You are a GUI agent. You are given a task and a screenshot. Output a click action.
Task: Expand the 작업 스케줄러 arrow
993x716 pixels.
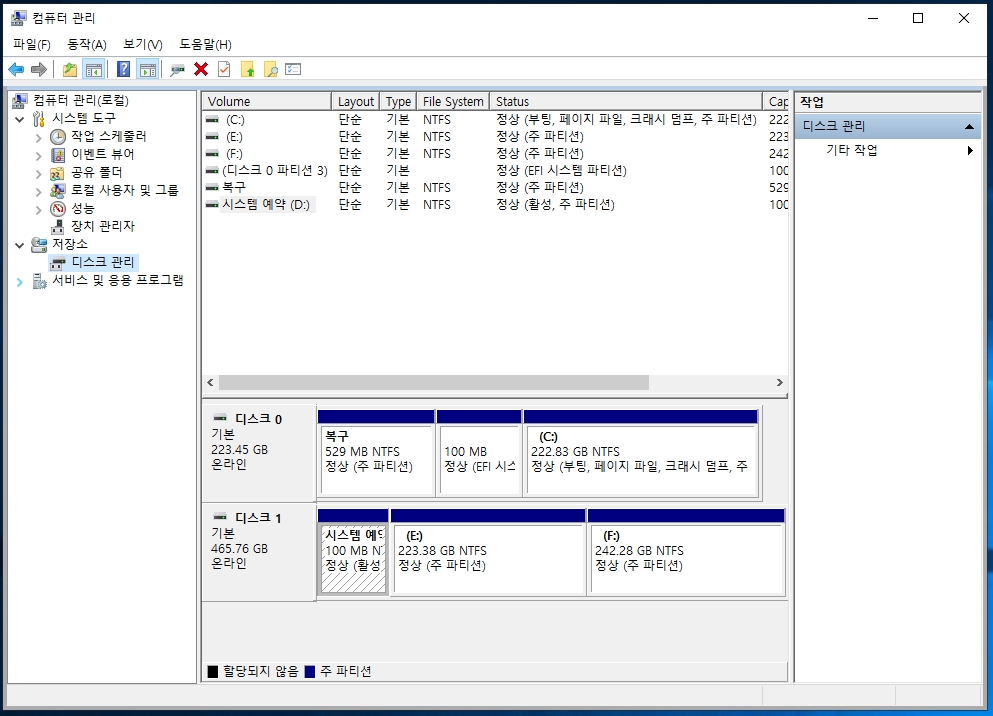pos(39,137)
